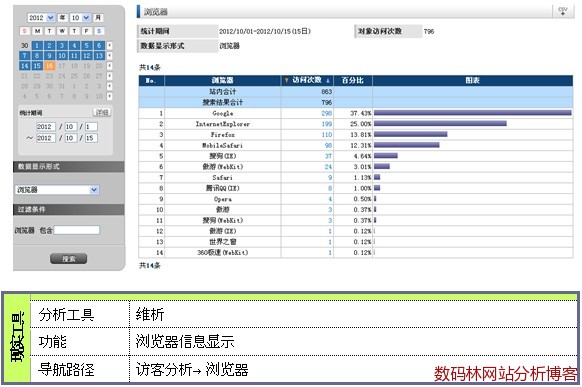Viewport: 582px width, 387px height.
Task: Sort descending by 访问次数 arrow icon
Action: (286, 80)
